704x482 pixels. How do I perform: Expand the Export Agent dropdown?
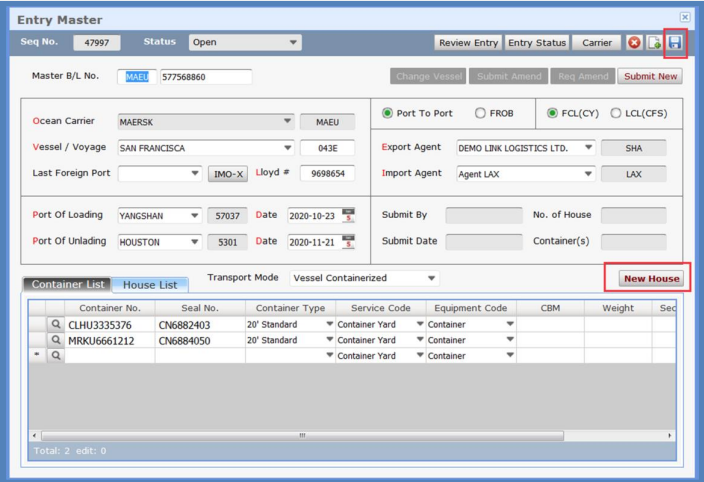(x=589, y=147)
